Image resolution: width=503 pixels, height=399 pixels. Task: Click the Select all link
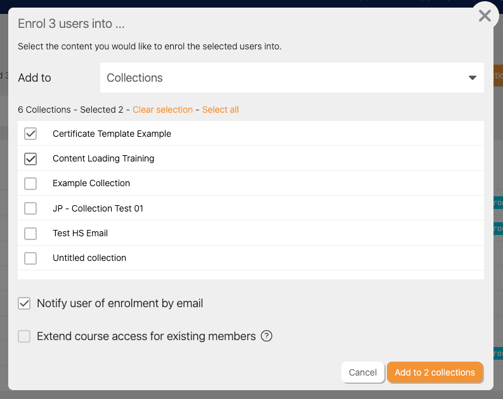pos(220,110)
